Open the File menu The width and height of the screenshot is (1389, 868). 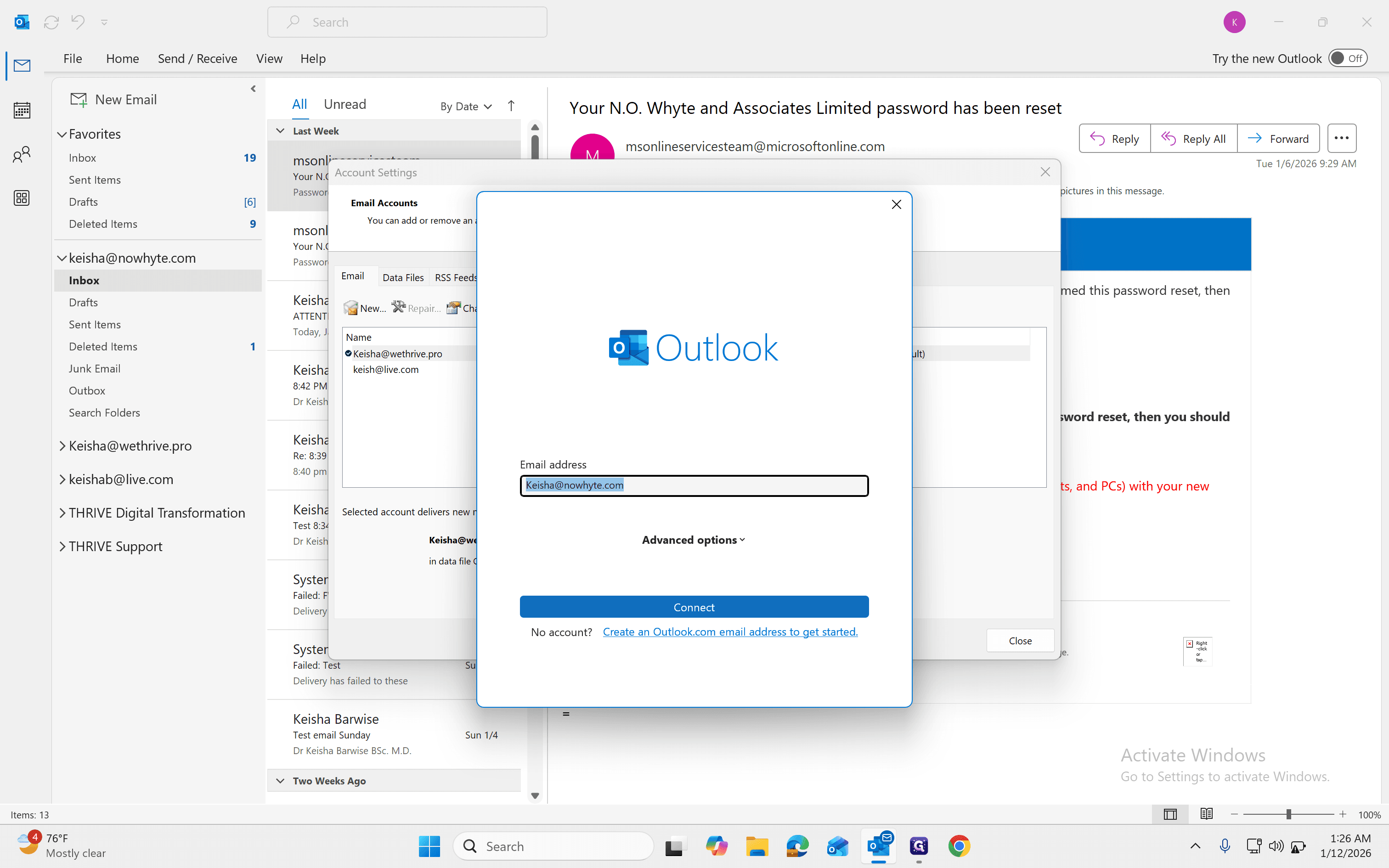[72, 59]
